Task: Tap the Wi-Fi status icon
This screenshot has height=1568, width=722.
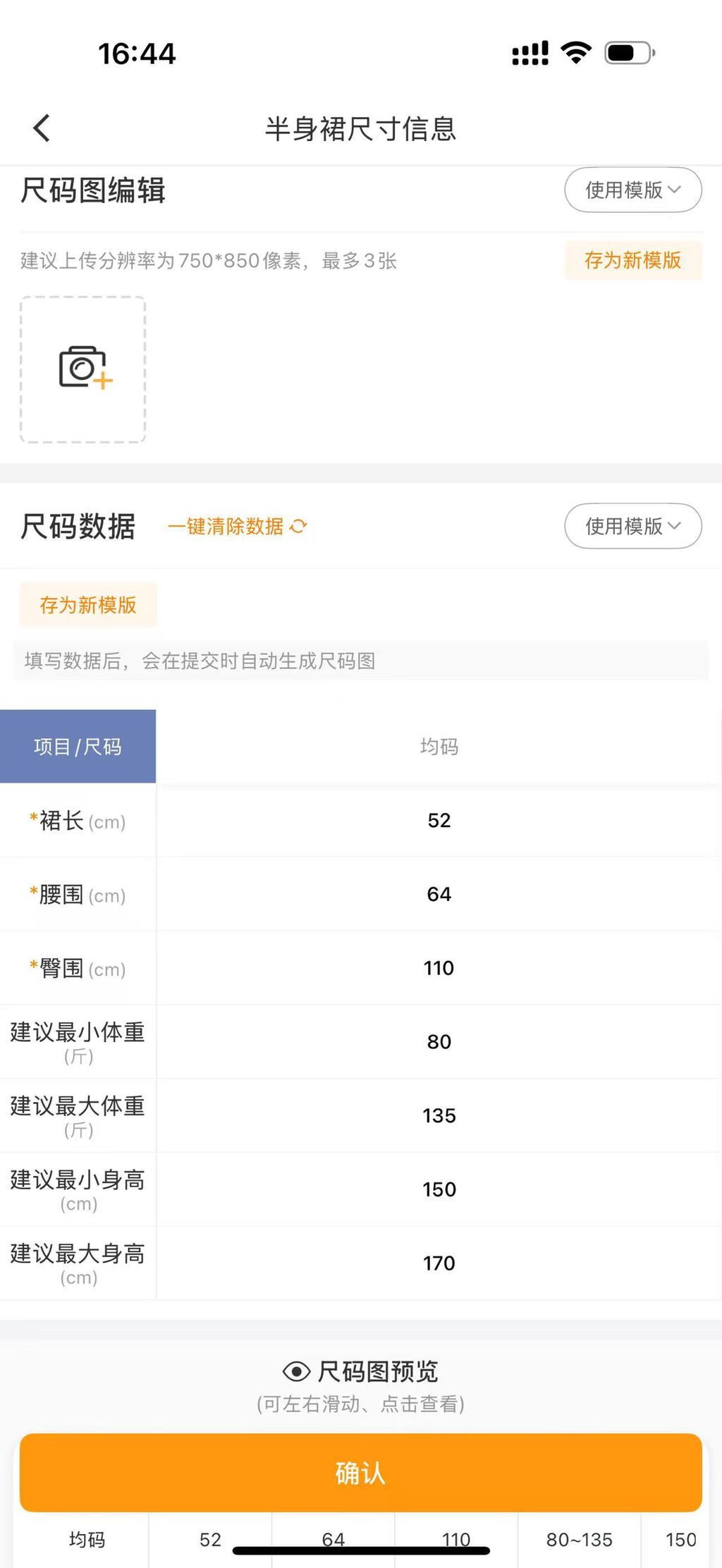Action: point(576,53)
